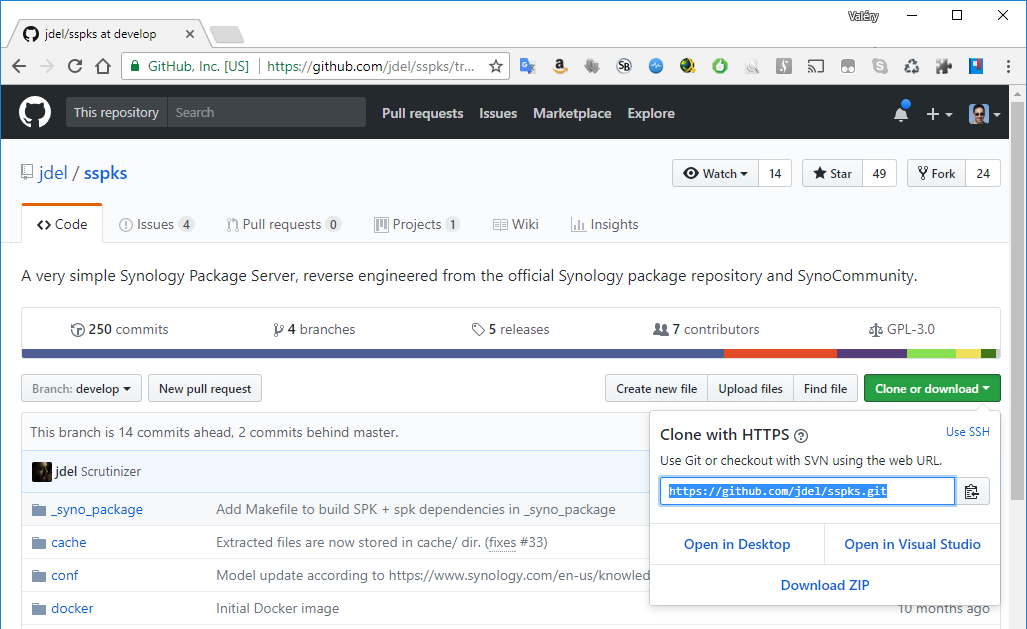1027x629 pixels.
Task: Click the This repository search scope
Action: pos(116,112)
